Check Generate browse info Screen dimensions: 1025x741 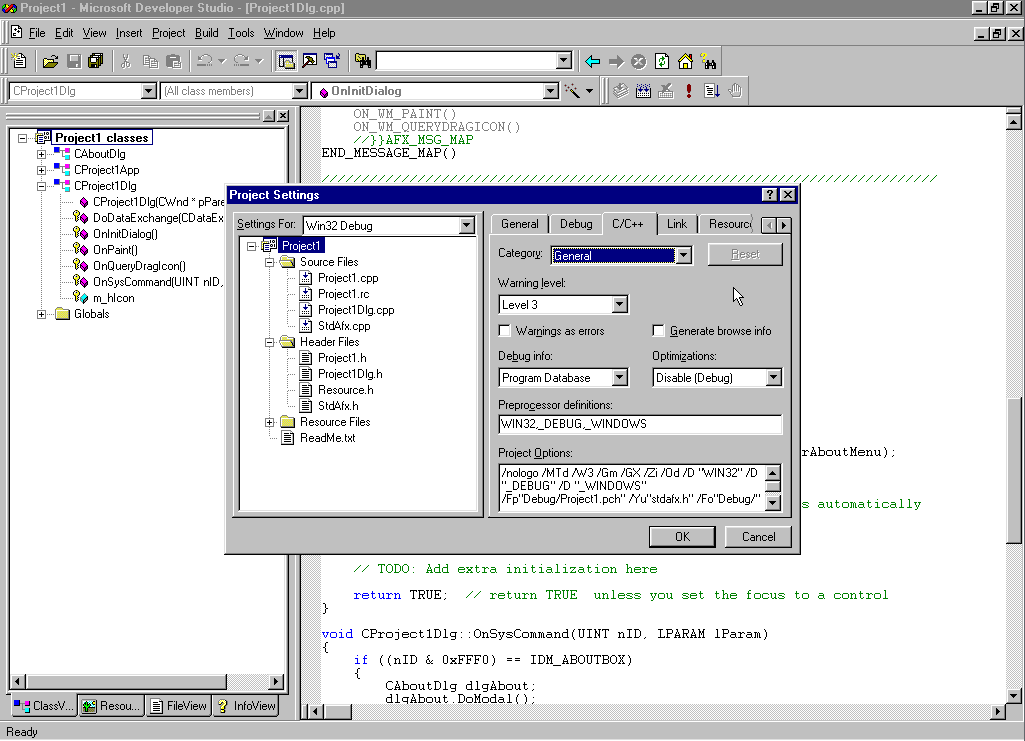point(657,330)
